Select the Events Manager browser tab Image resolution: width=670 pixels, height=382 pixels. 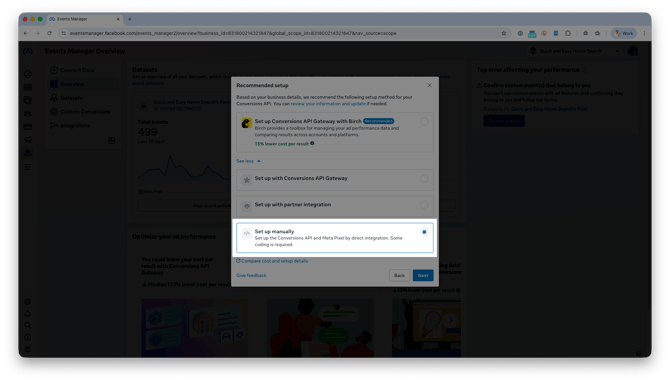(x=84, y=19)
